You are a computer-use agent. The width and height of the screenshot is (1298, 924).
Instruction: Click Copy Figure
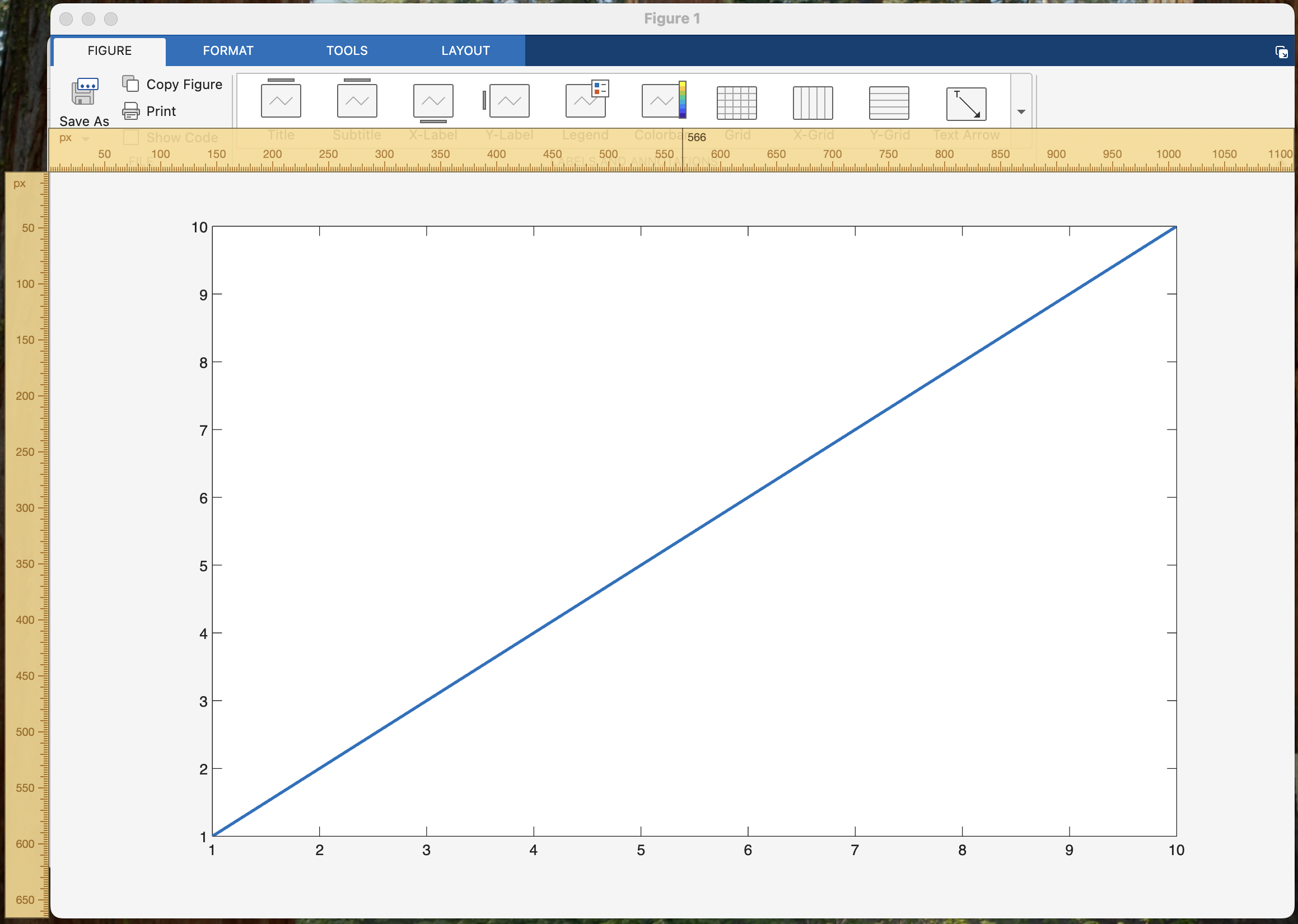tap(173, 84)
